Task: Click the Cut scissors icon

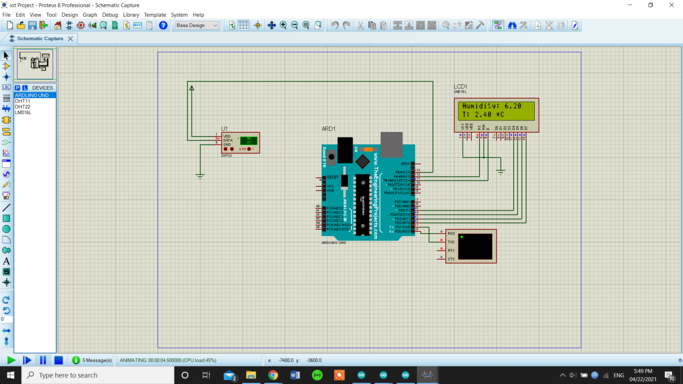Action: [x=360, y=26]
